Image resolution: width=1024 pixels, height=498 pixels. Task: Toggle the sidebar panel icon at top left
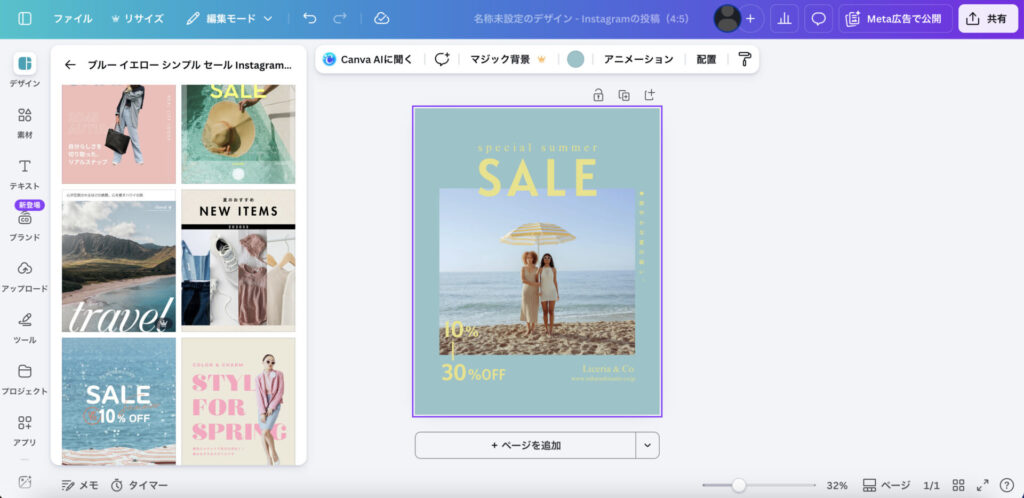tap(25, 18)
